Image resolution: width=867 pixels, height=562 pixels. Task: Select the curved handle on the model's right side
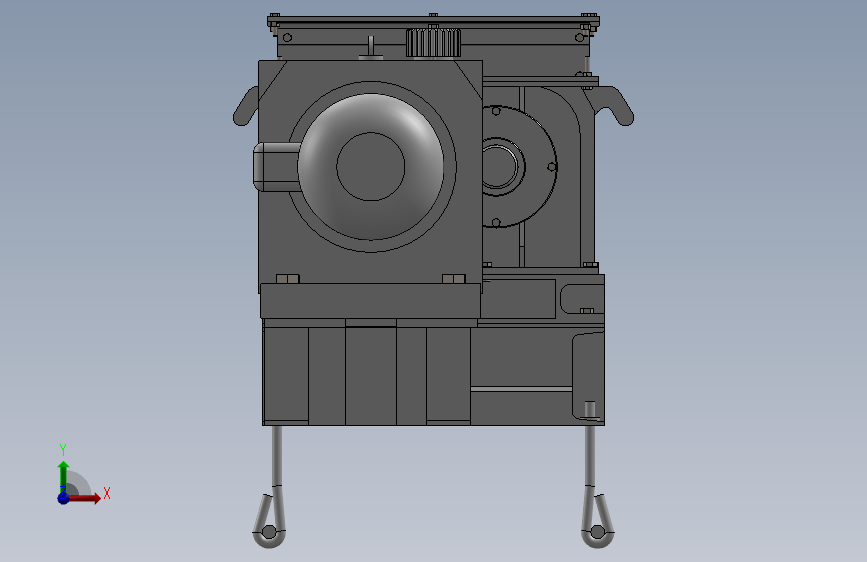point(611,105)
